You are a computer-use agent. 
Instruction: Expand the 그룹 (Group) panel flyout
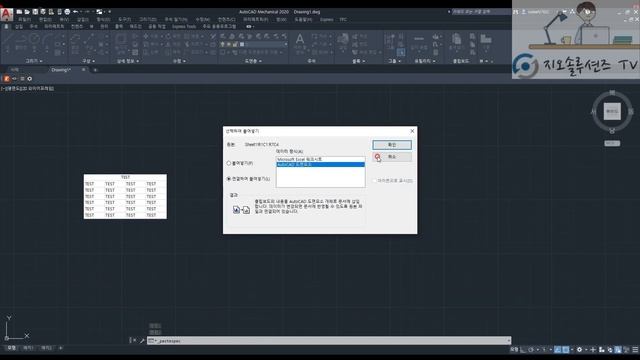(x=394, y=61)
